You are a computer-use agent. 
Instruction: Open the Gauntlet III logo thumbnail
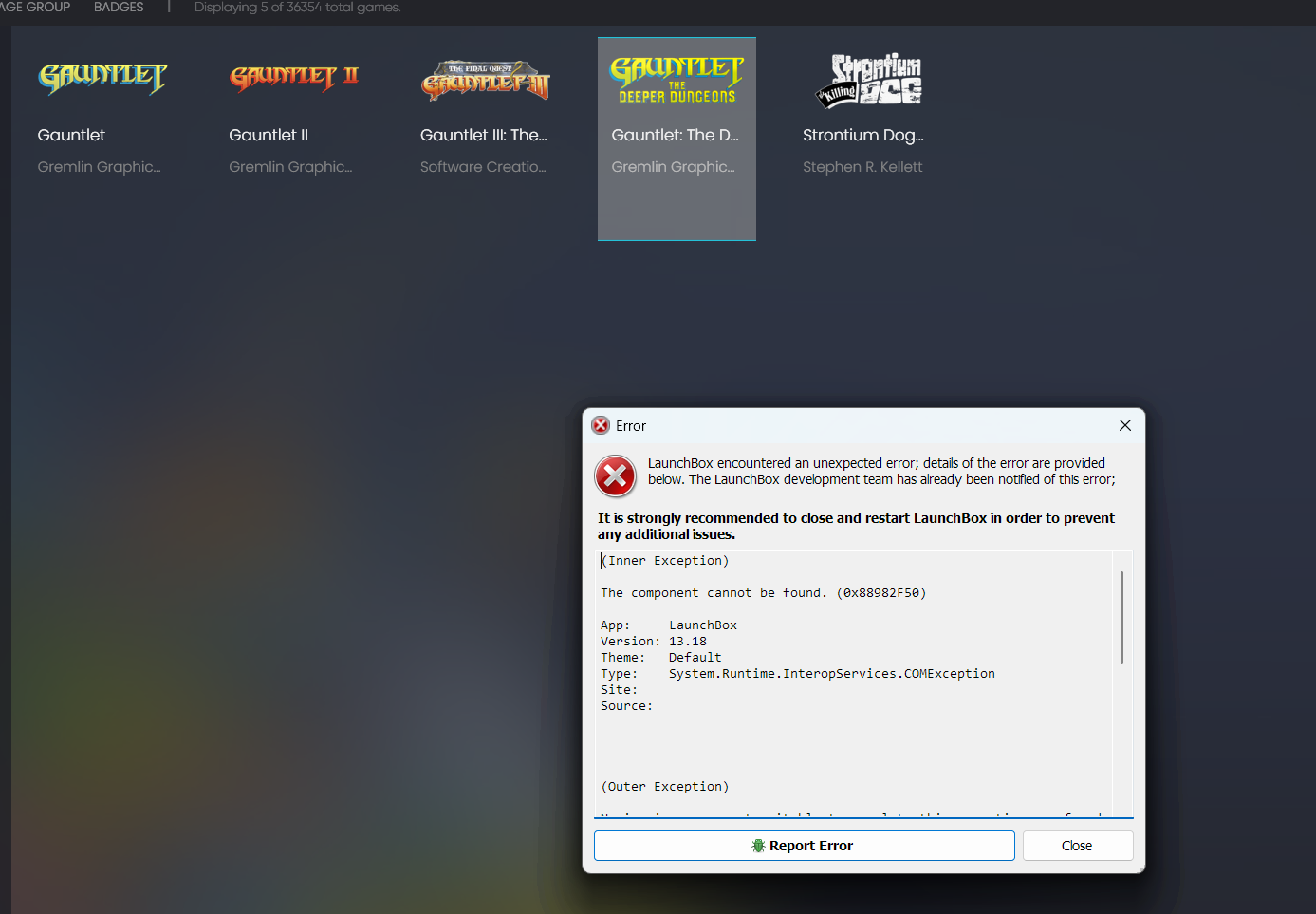(486, 82)
